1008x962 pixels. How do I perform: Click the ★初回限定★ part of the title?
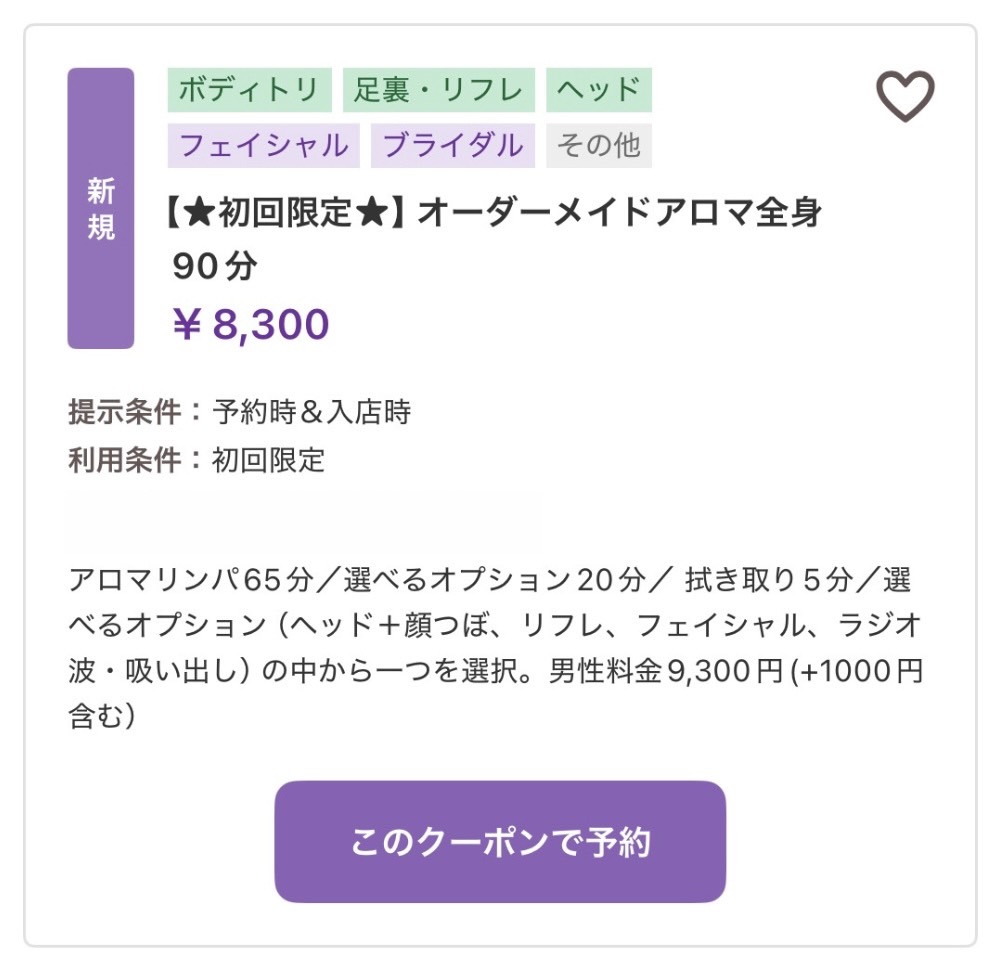point(285,212)
